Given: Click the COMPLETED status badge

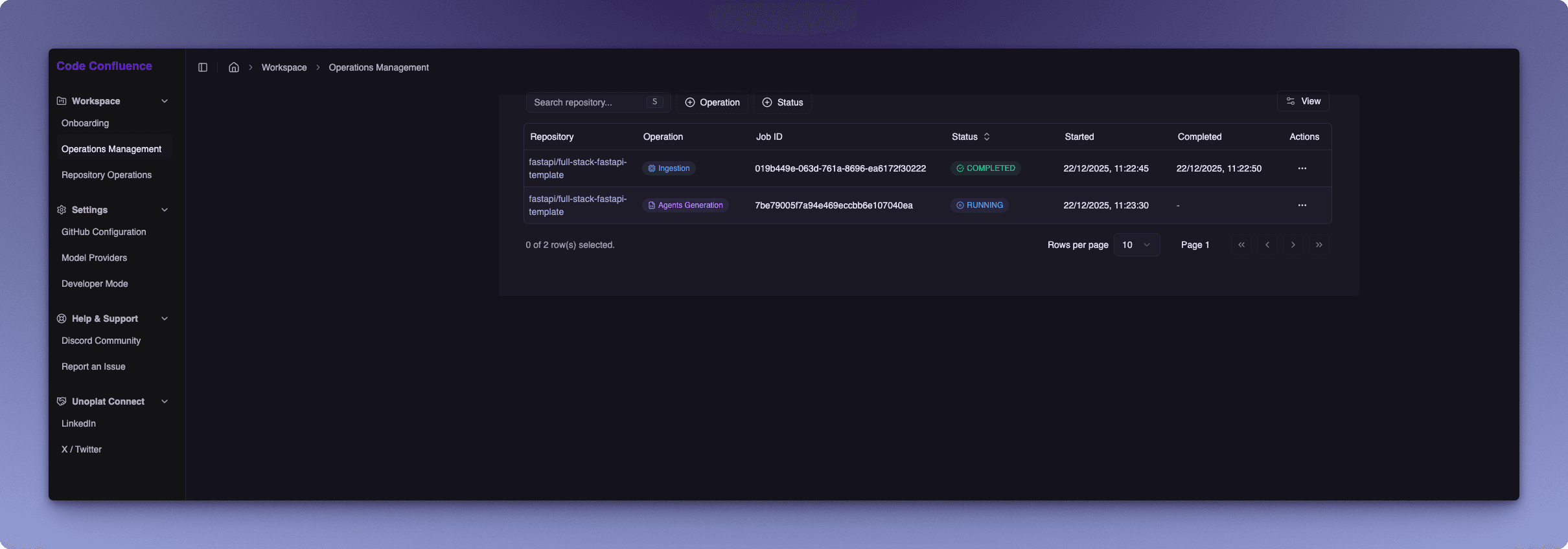Looking at the screenshot, I should tap(986, 168).
